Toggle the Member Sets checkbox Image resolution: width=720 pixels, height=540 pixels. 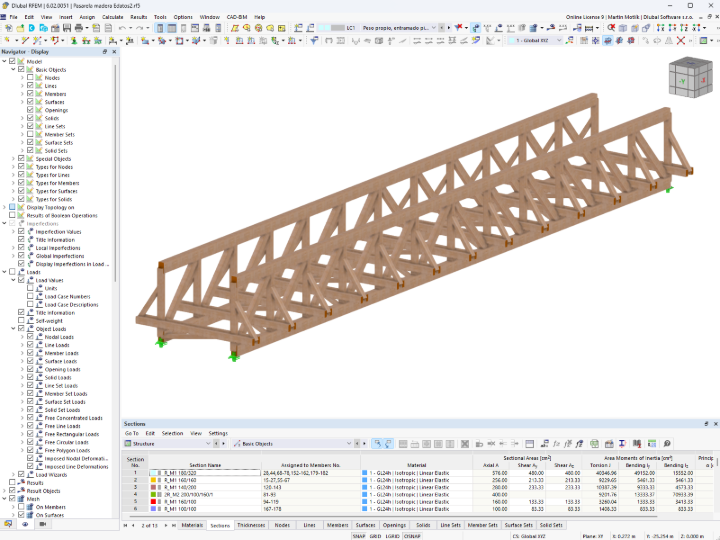pyautogui.click(x=30, y=134)
